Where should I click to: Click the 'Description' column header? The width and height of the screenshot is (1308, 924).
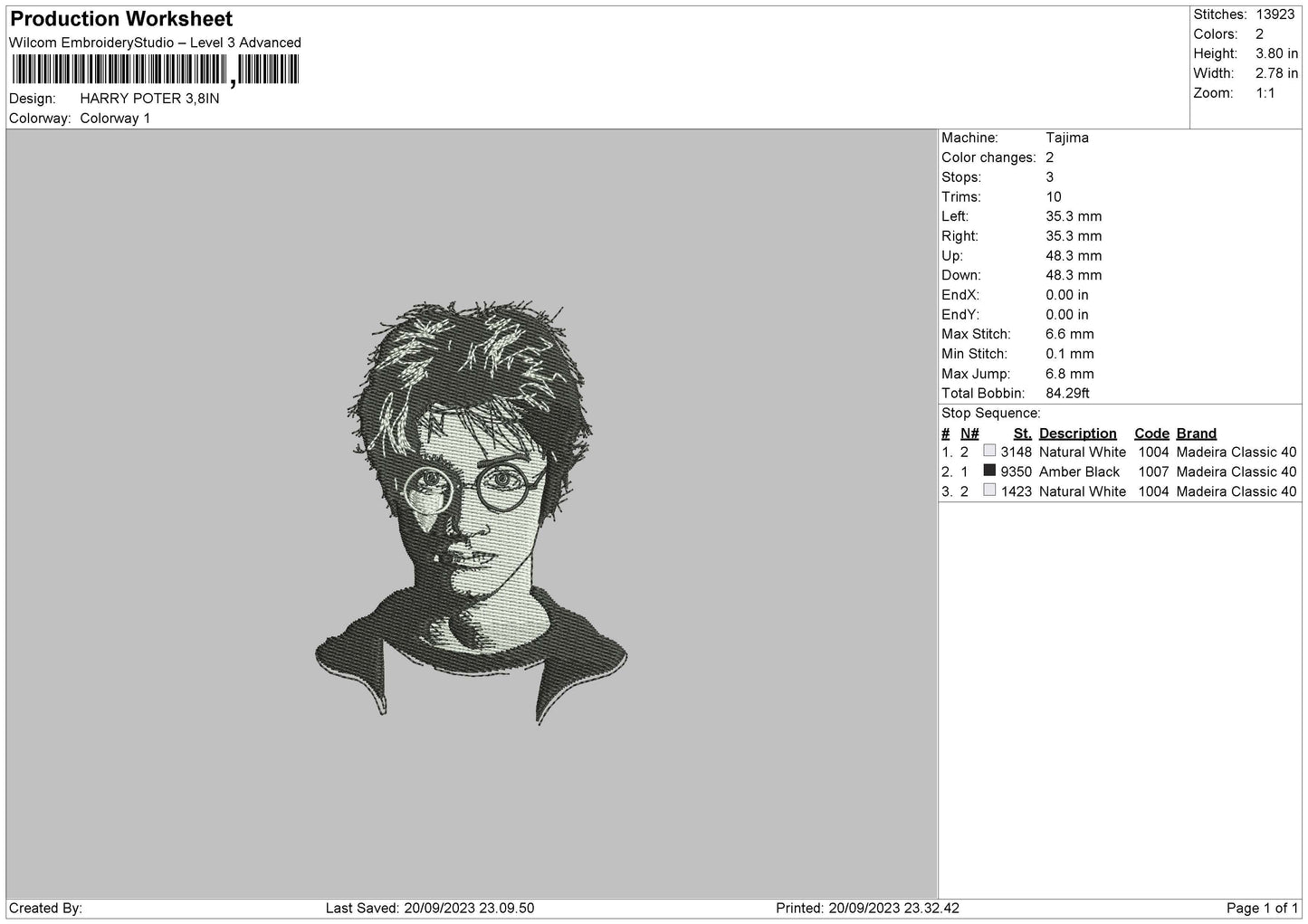click(1078, 433)
